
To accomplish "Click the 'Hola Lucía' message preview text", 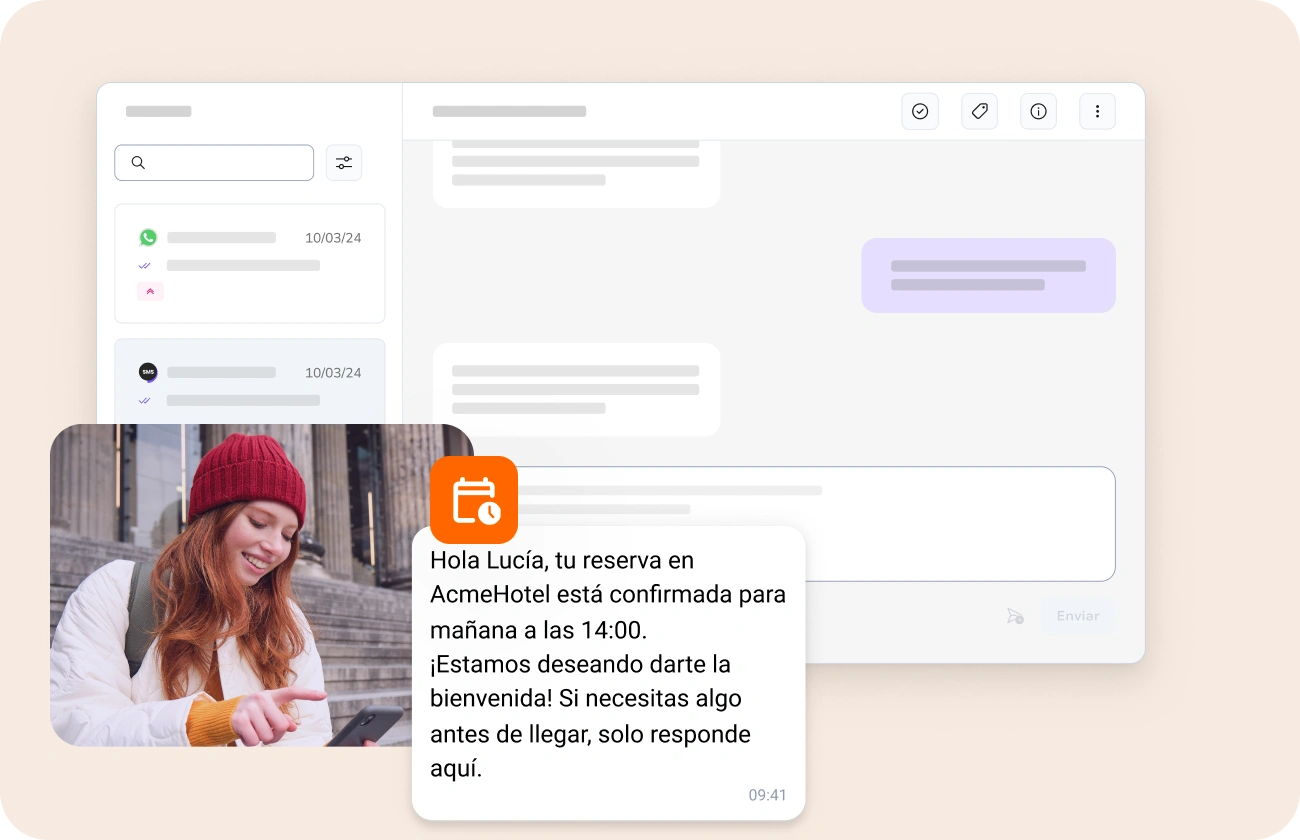I will coord(608,664).
